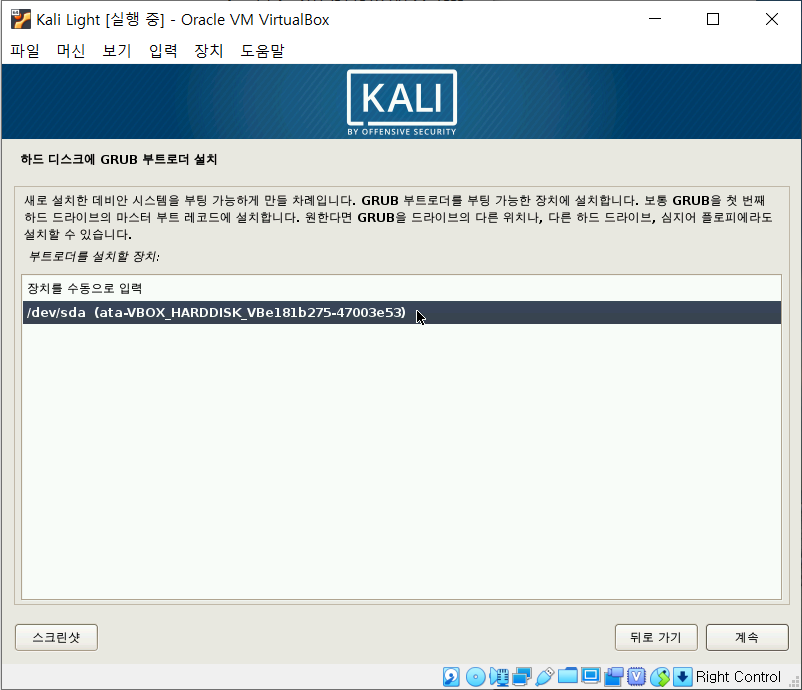Click the display status icon

pos(591,676)
